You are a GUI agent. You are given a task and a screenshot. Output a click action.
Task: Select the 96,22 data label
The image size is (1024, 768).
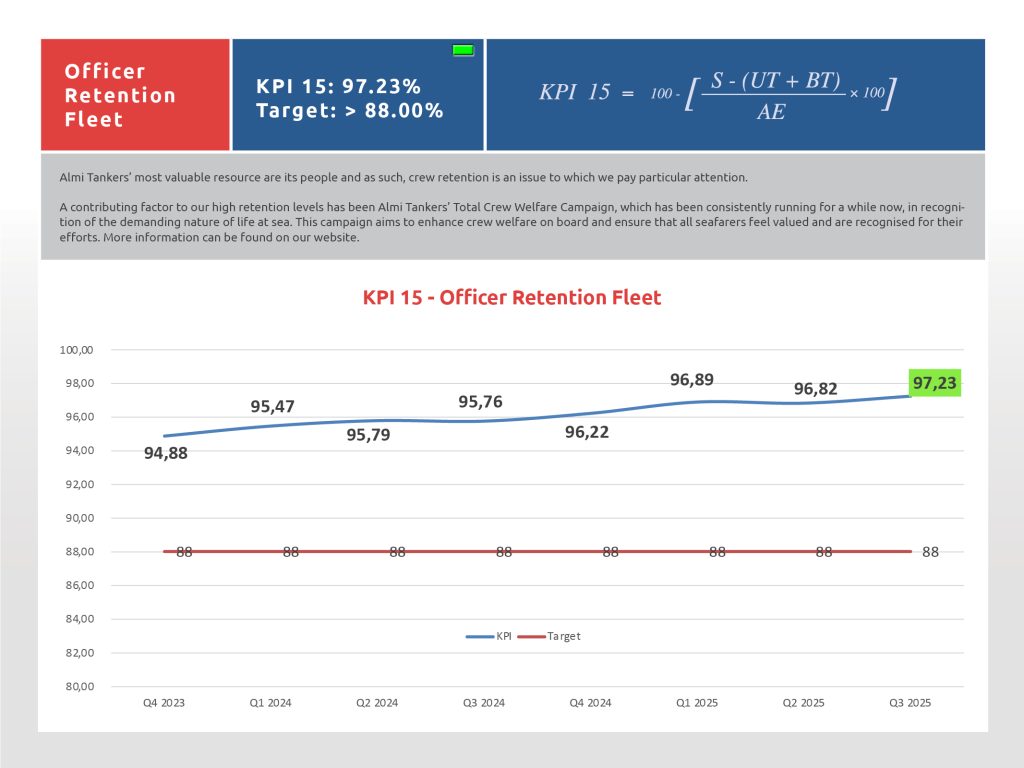[x=586, y=433]
